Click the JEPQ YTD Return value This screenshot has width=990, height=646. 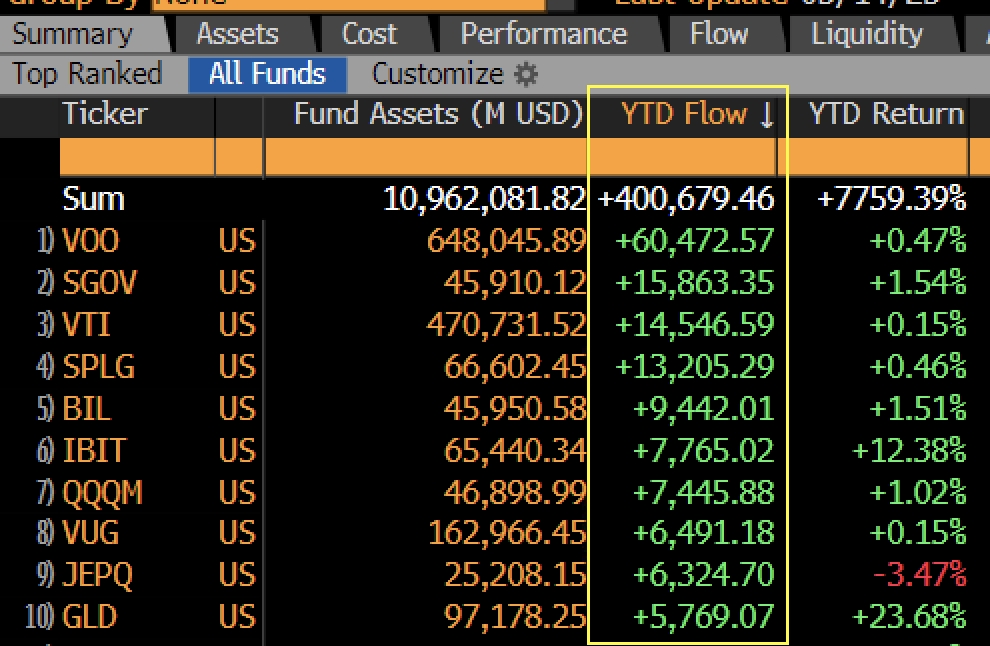point(919,575)
